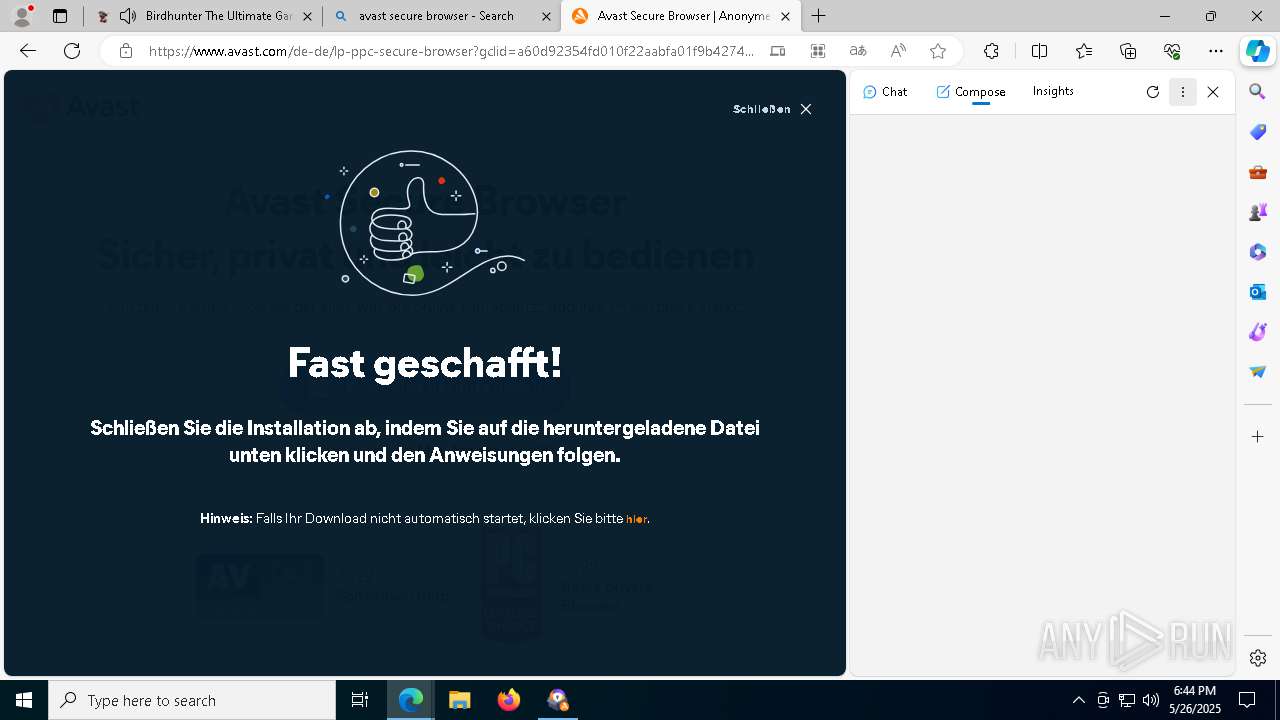Show hidden system tray icons
Screen dimensions: 1280x720
[x=1078, y=700]
